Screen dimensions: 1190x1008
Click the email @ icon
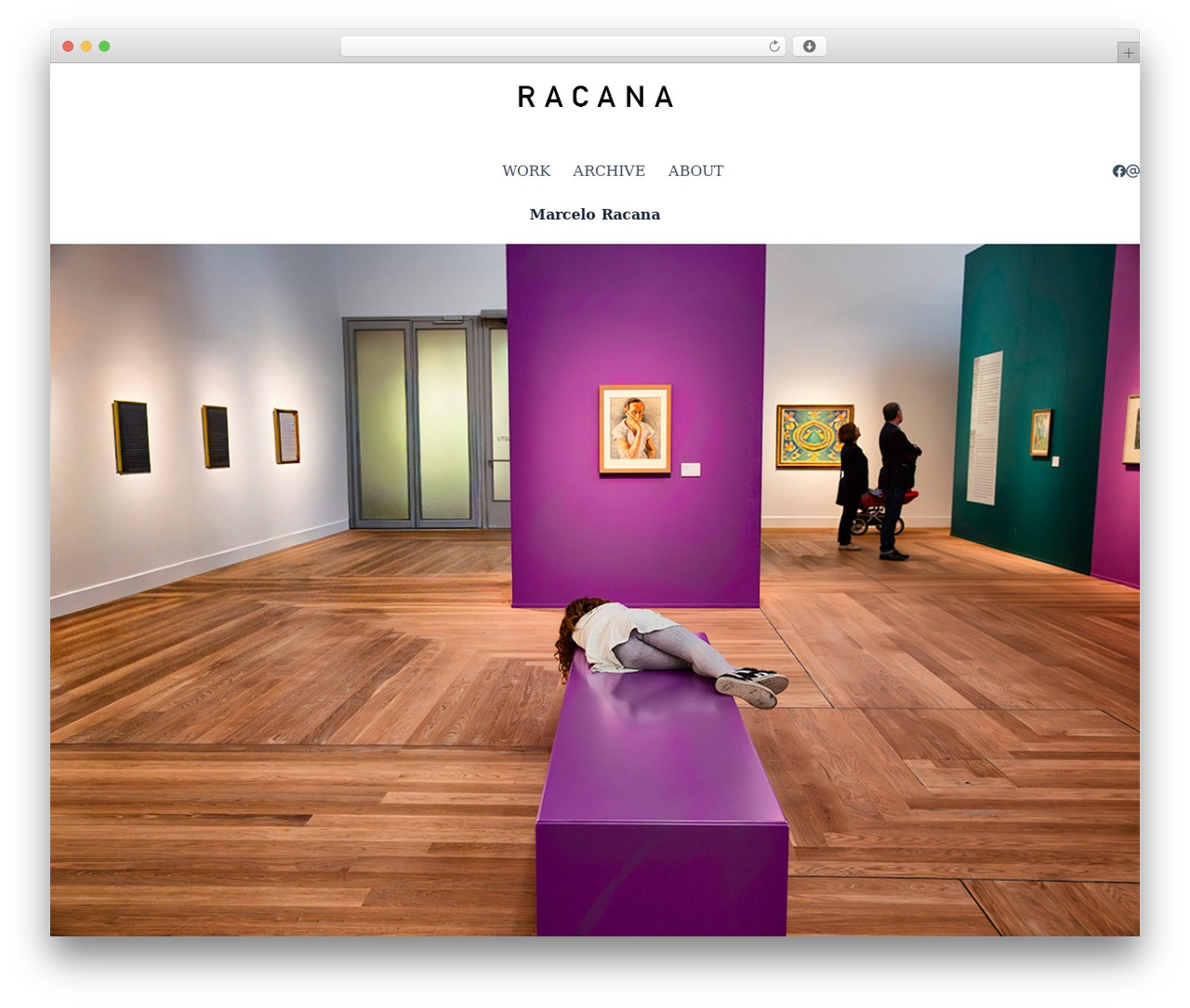tap(1133, 171)
